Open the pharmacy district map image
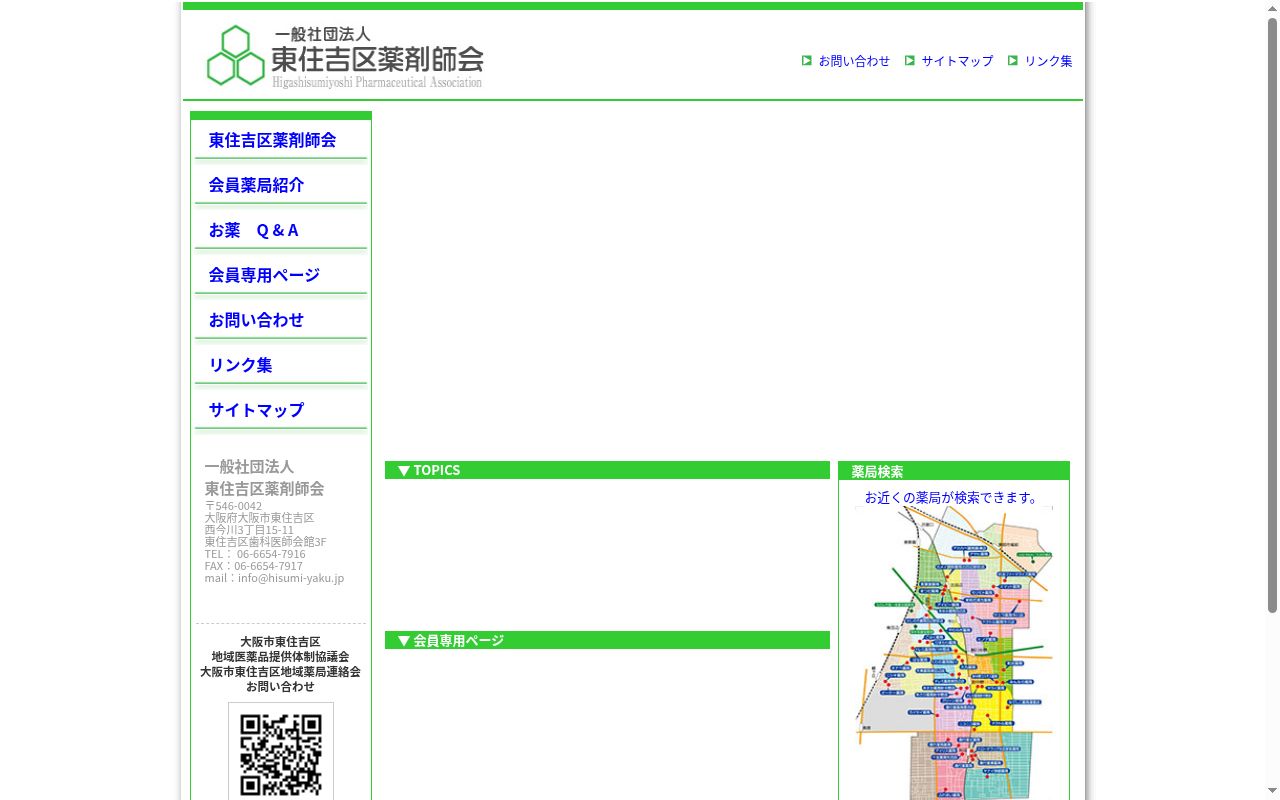This screenshot has width=1280, height=800. [954, 652]
